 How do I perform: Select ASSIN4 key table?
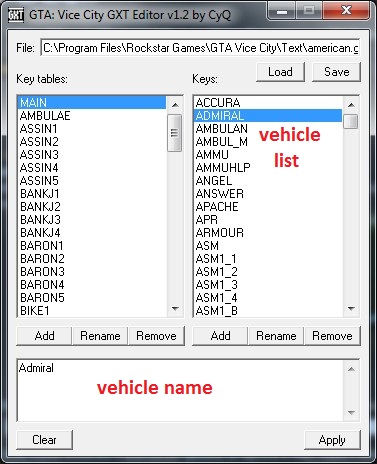tap(92, 167)
